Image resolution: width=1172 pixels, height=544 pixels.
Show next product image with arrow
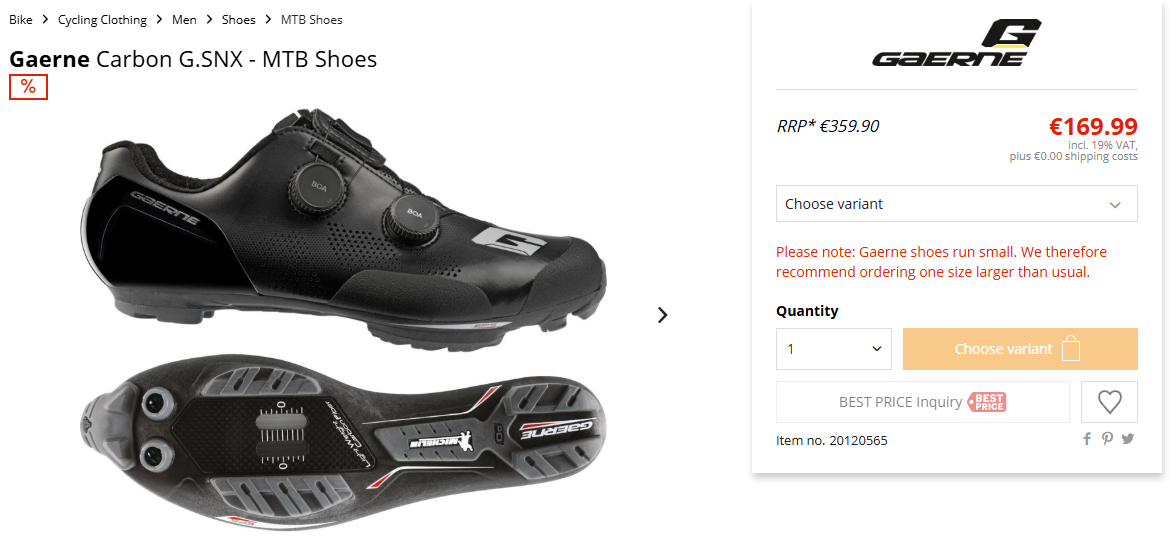click(662, 315)
